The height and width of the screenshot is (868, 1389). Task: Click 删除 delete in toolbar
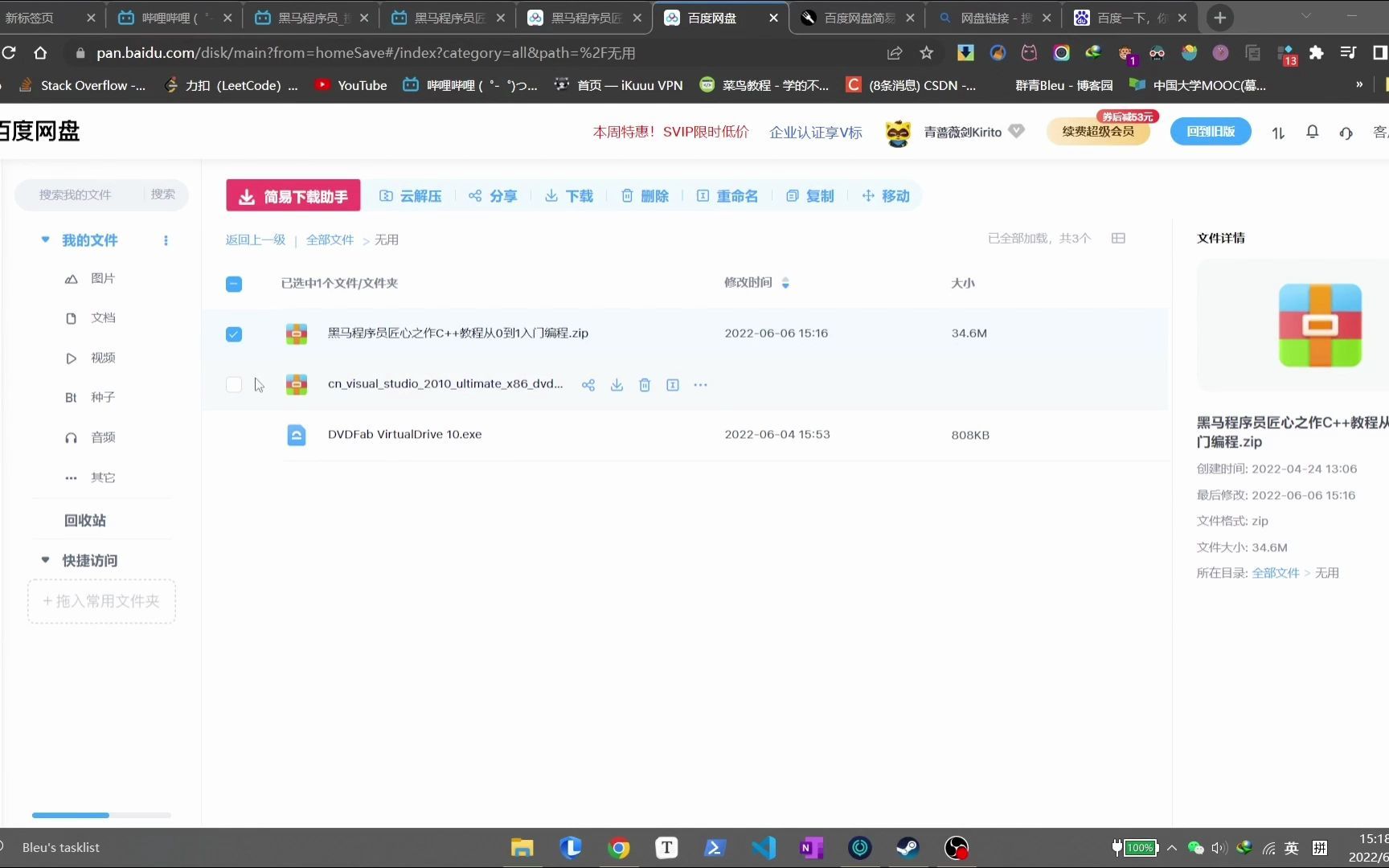[x=645, y=196]
